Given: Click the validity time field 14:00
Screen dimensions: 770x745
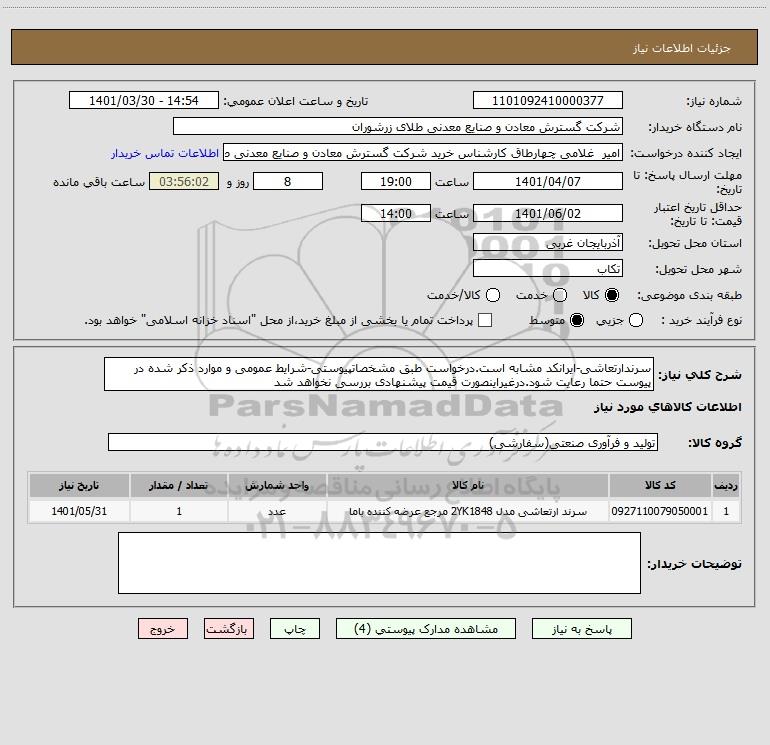Looking at the screenshot, I should click(396, 214).
